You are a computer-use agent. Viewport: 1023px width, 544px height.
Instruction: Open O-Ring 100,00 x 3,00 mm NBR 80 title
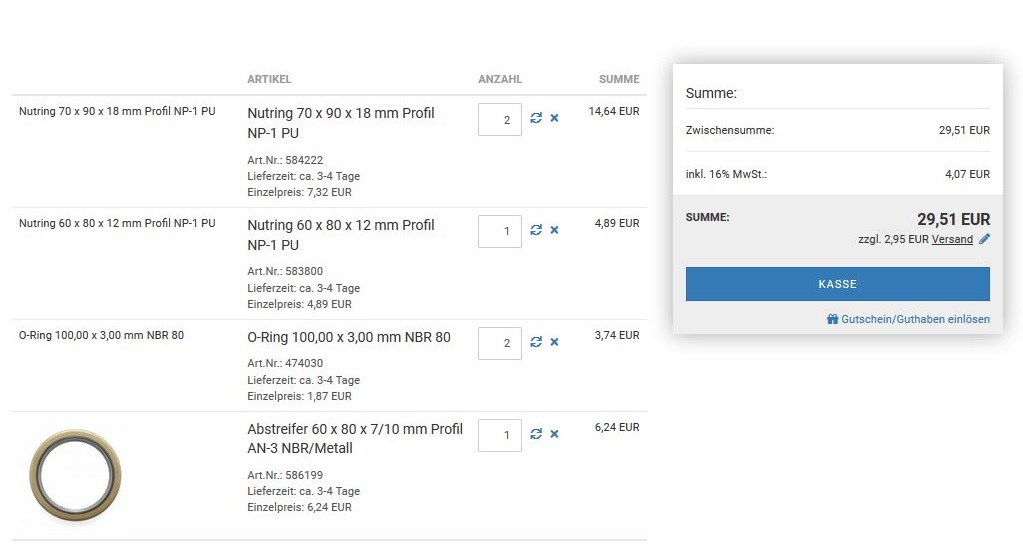click(348, 337)
